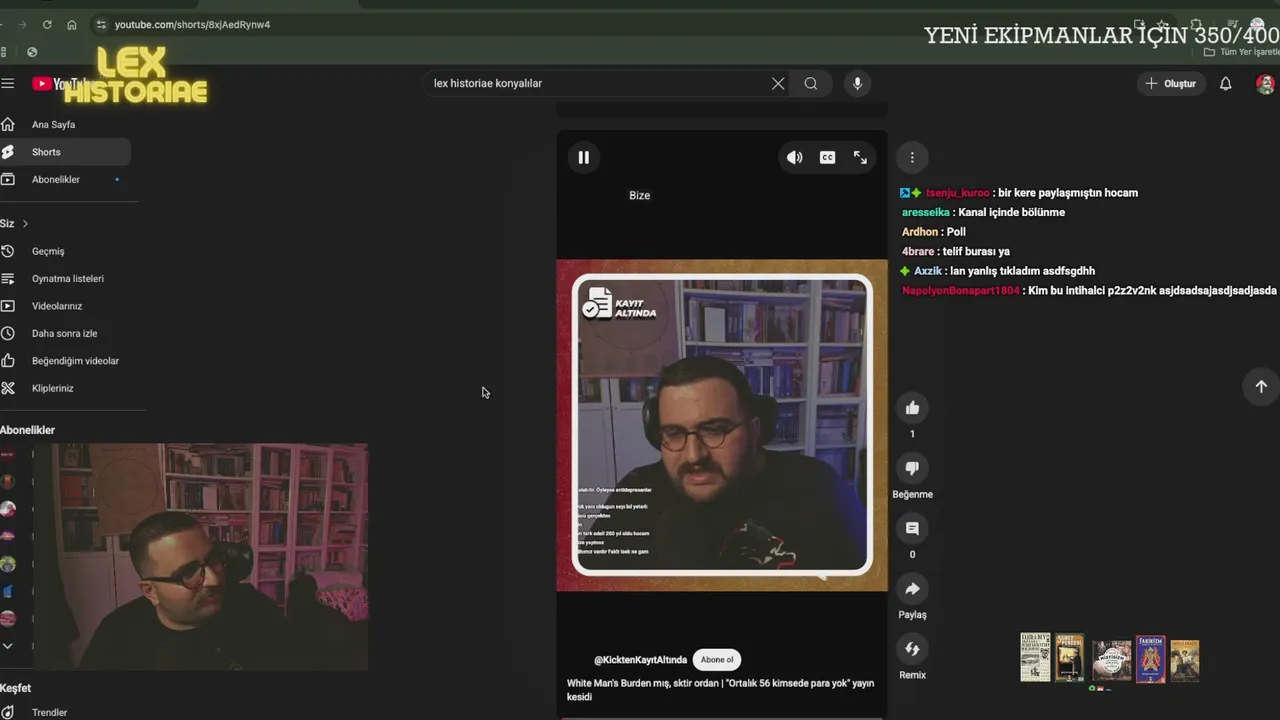This screenshot has height=720, width=1280.
Task: Search by voice with microphone
Action: (x=857, y=83)
